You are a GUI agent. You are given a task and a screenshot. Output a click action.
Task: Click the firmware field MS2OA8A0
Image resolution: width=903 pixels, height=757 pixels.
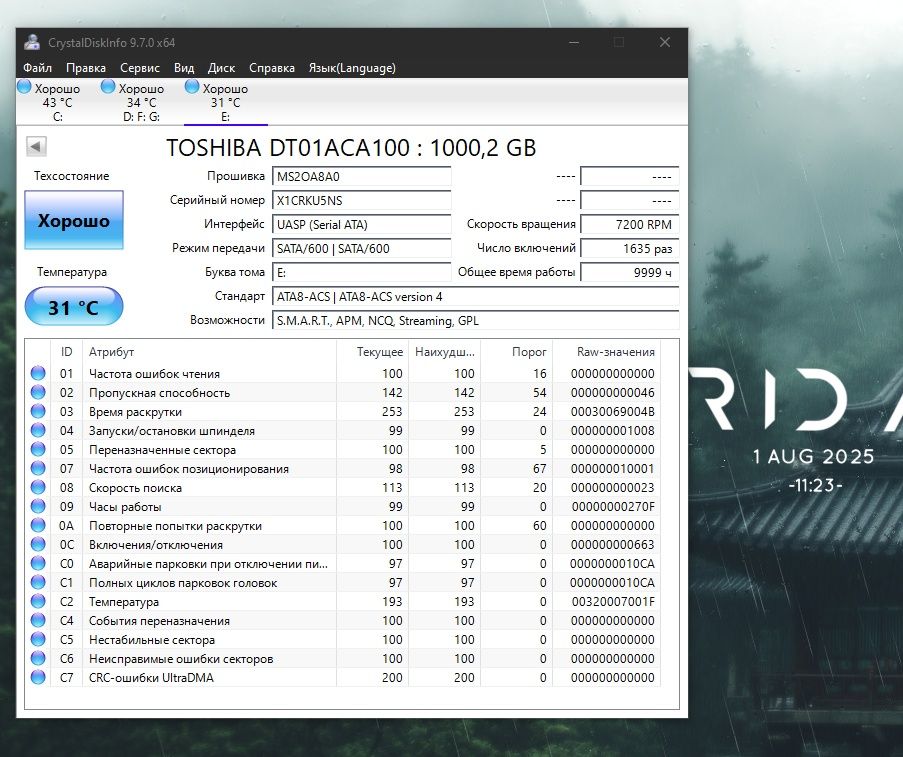point(362,176)
